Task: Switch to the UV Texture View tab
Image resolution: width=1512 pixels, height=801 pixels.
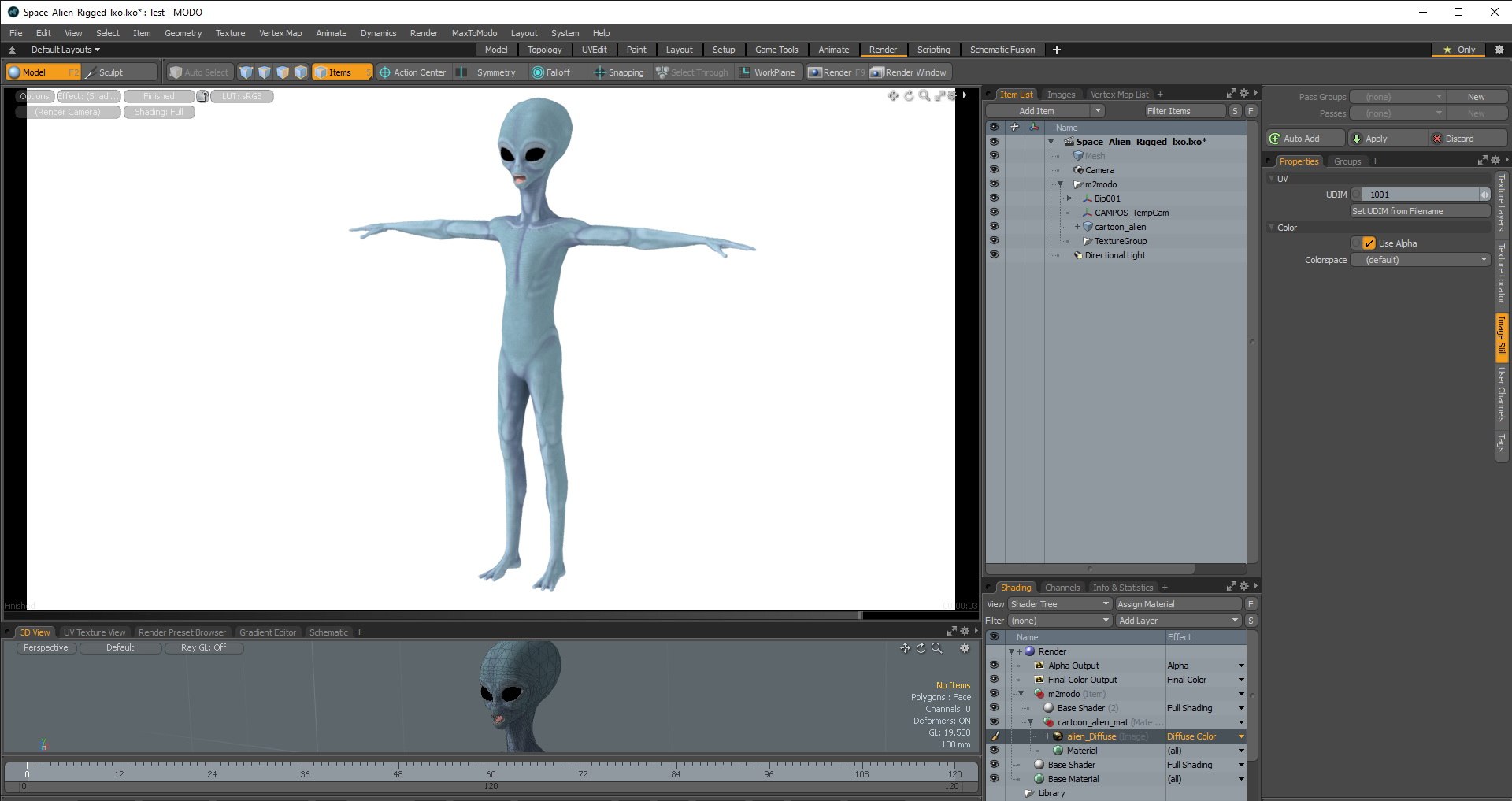Action: (x=94, y=632)
